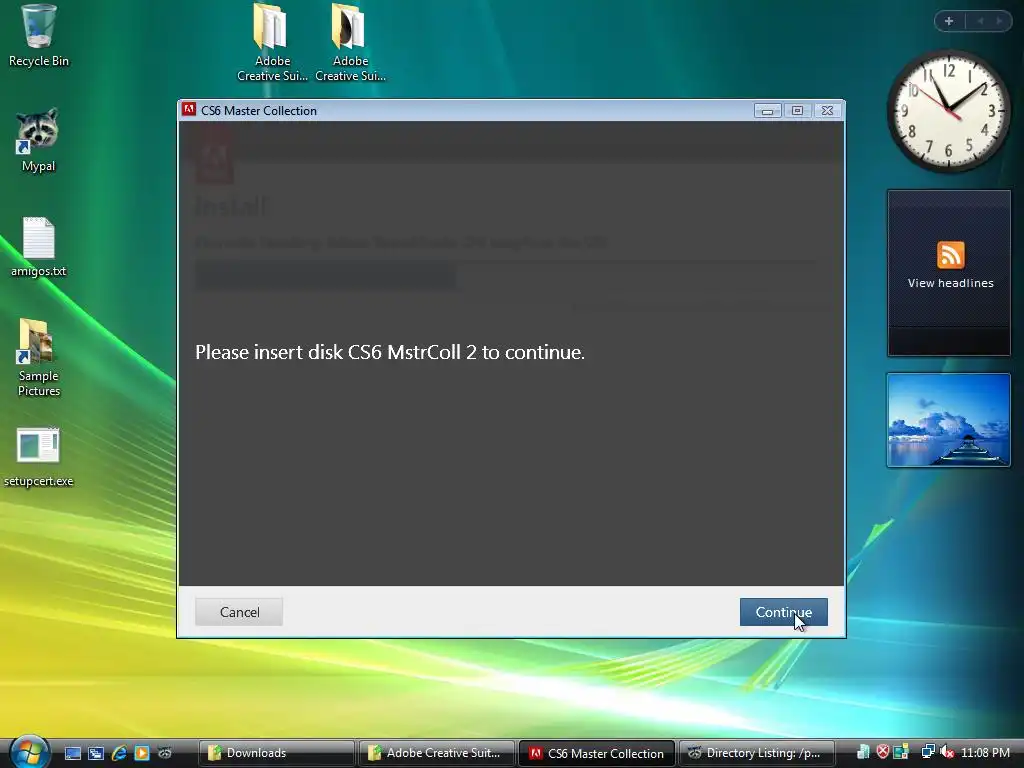
Task: Click the 'Please insert disk CS6 MstrColl 2' message
Action: coord(390,352)
